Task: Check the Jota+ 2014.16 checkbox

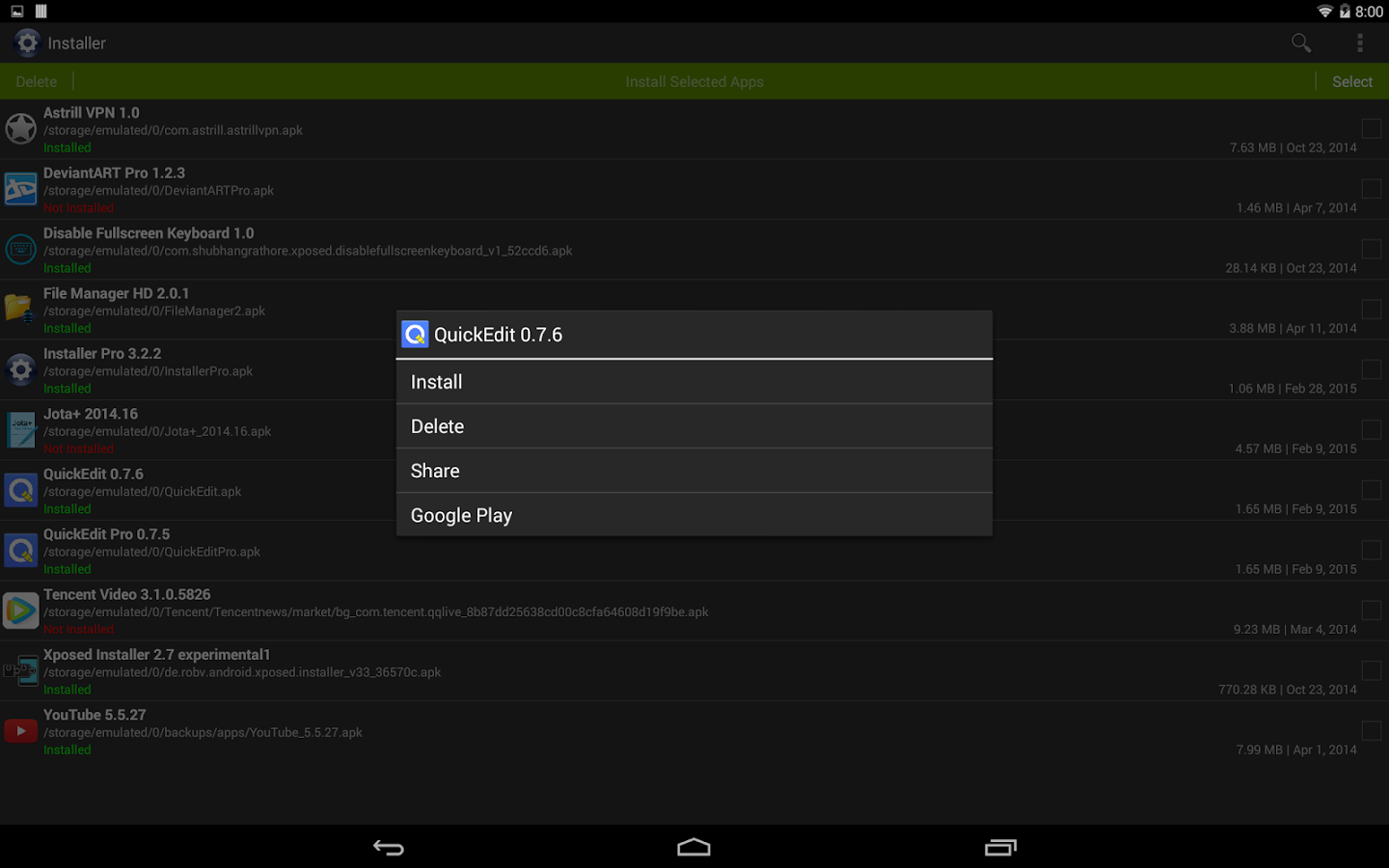Action: click(x=1371, y=430)
